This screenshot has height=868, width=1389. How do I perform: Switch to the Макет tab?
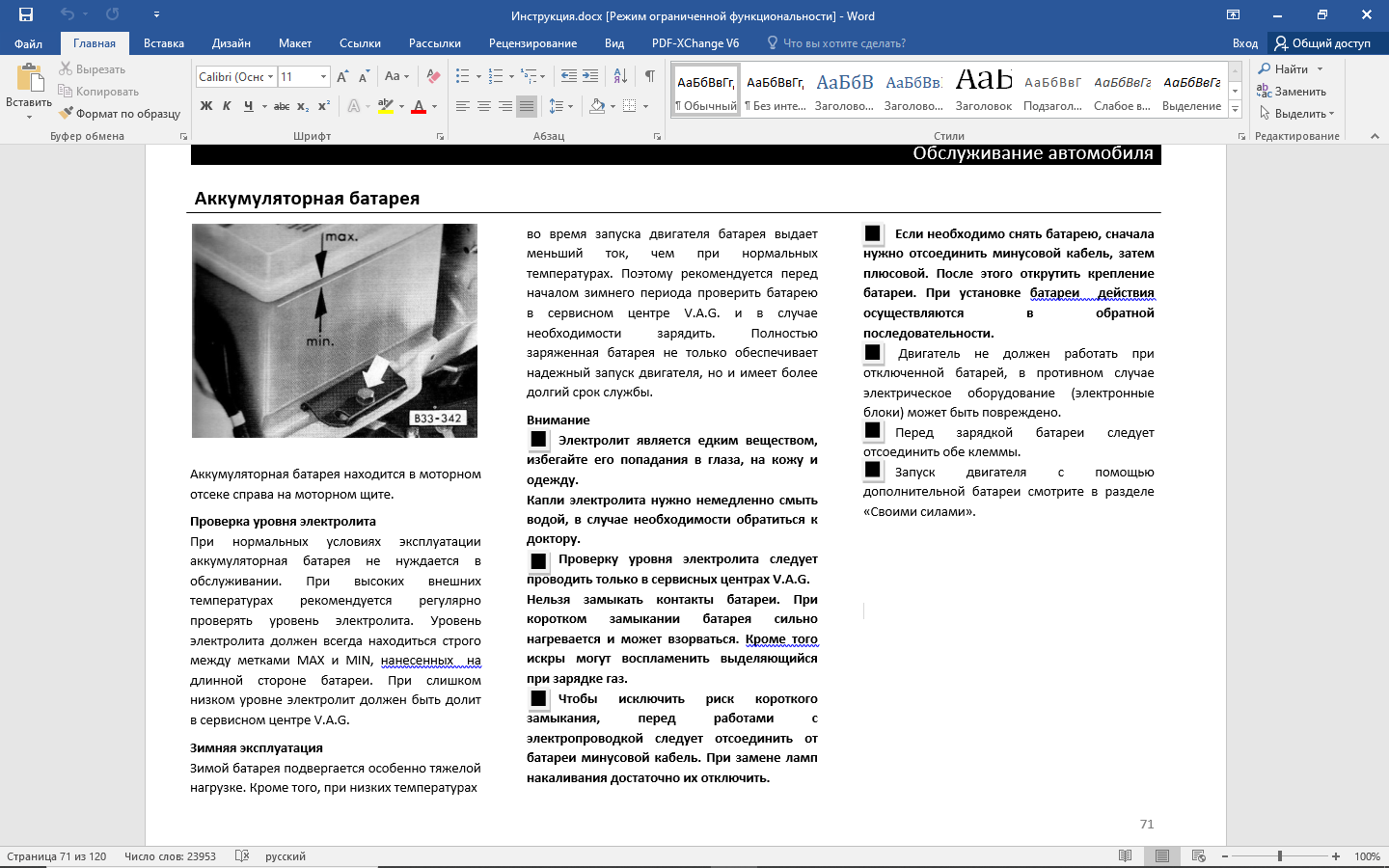[x=295, y=43]
